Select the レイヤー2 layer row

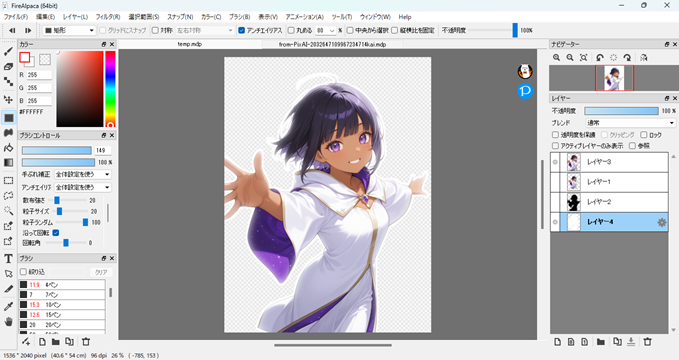pyautogui.click(x=609, y=202)
